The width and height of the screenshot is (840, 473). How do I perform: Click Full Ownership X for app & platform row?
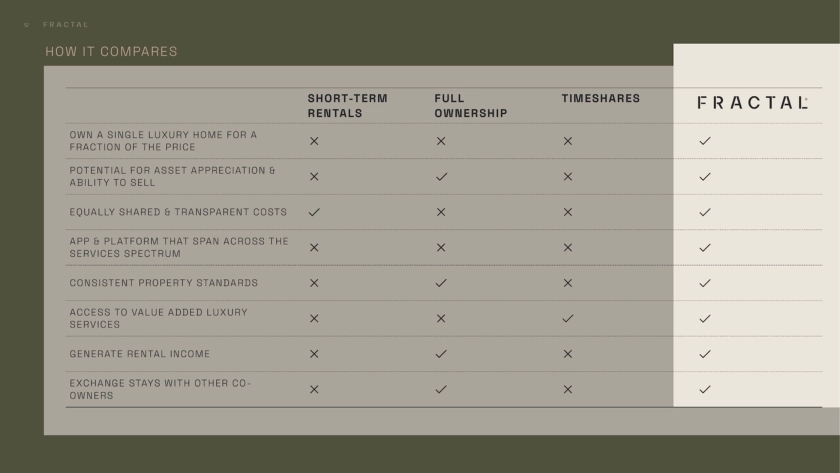(441, 247)
